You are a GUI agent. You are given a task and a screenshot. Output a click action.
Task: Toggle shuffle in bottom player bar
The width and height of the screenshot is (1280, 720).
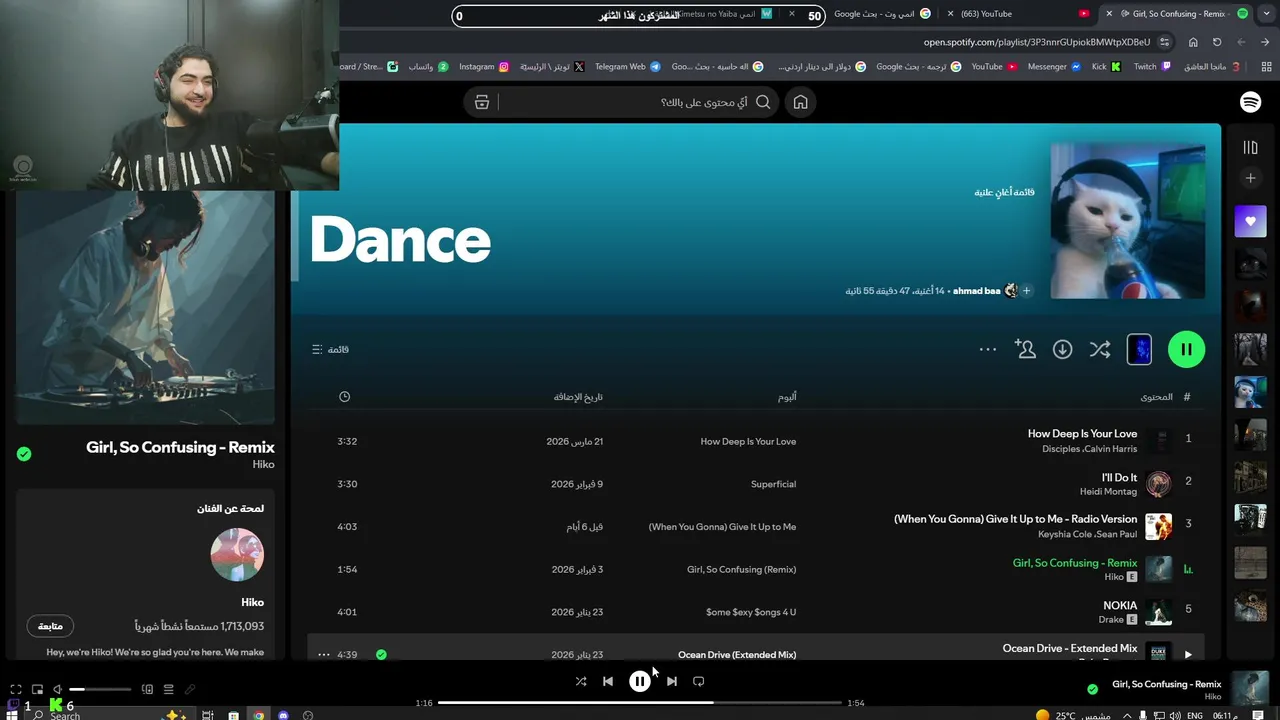[581, 681]
